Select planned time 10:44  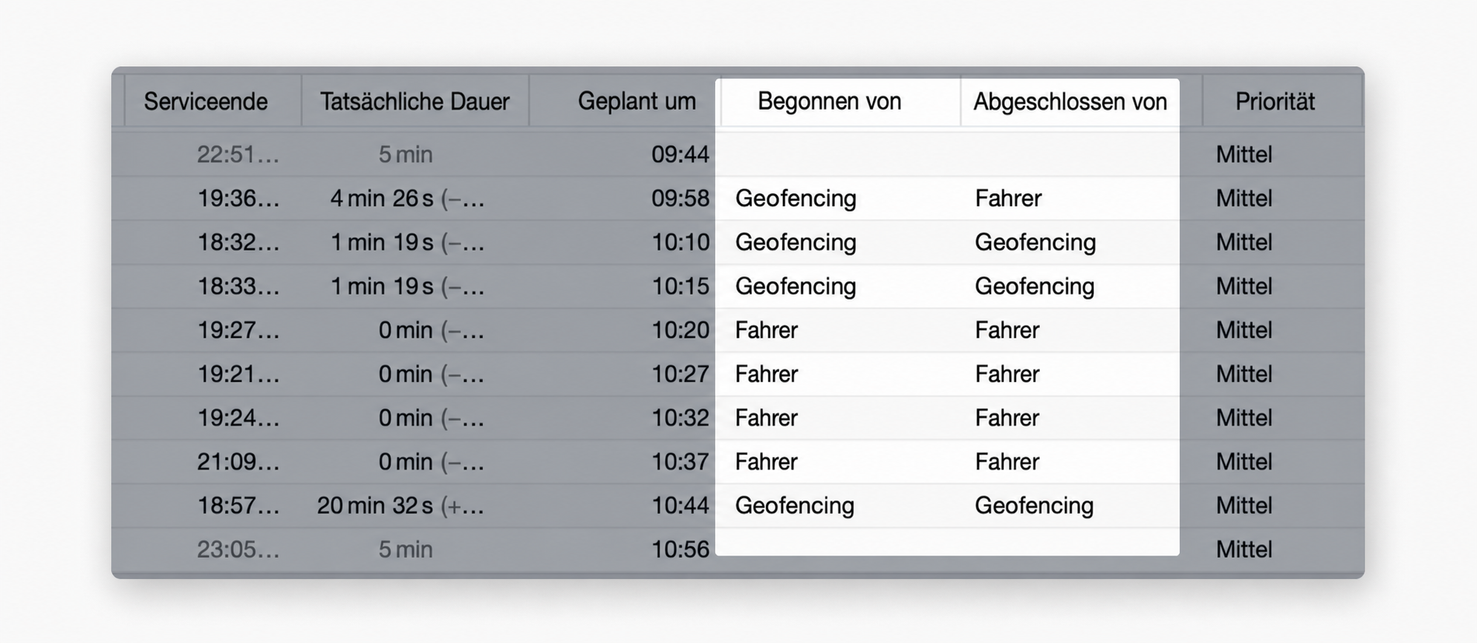pos(680,506)
